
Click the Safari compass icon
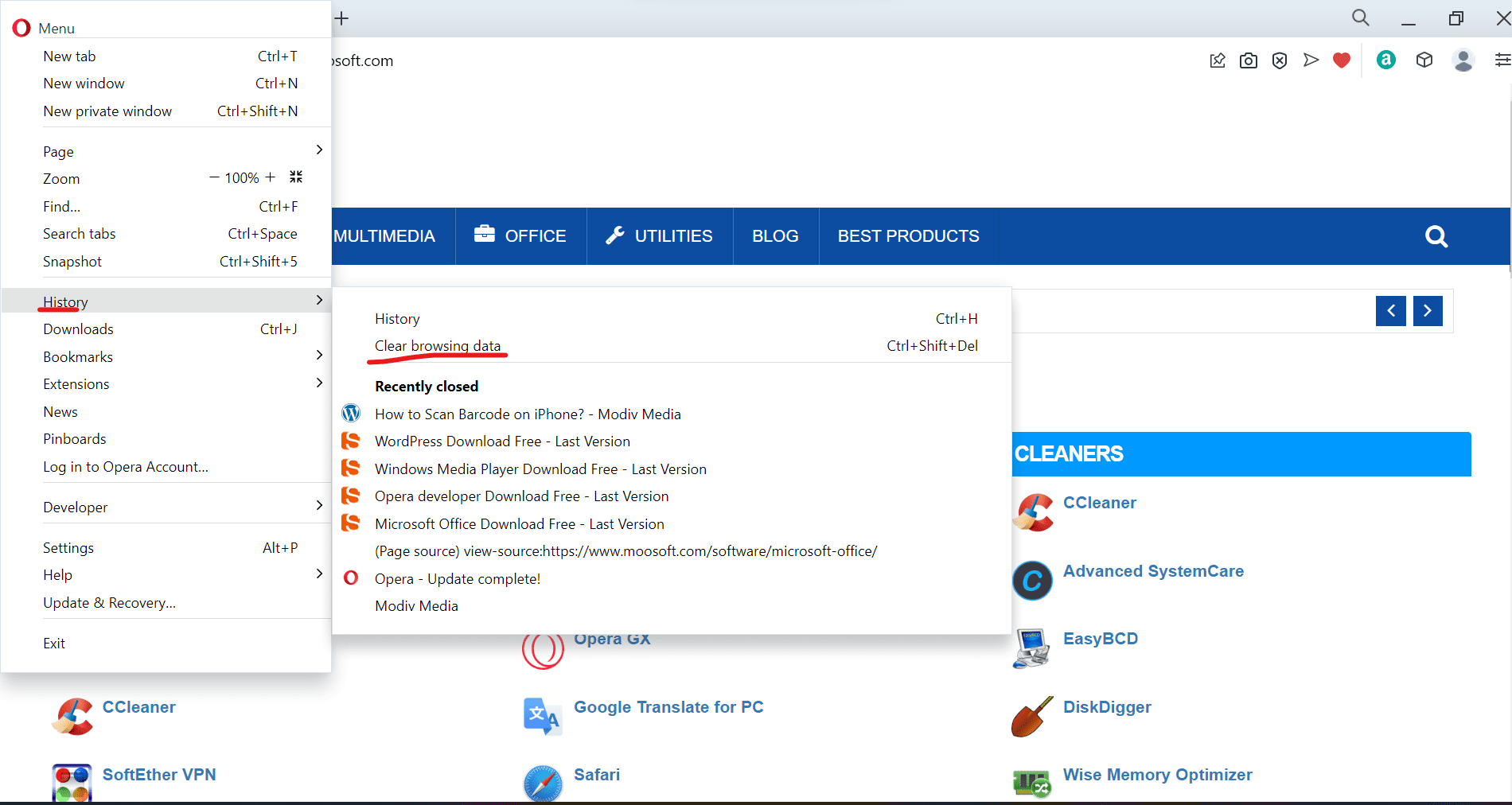(543, 784)
